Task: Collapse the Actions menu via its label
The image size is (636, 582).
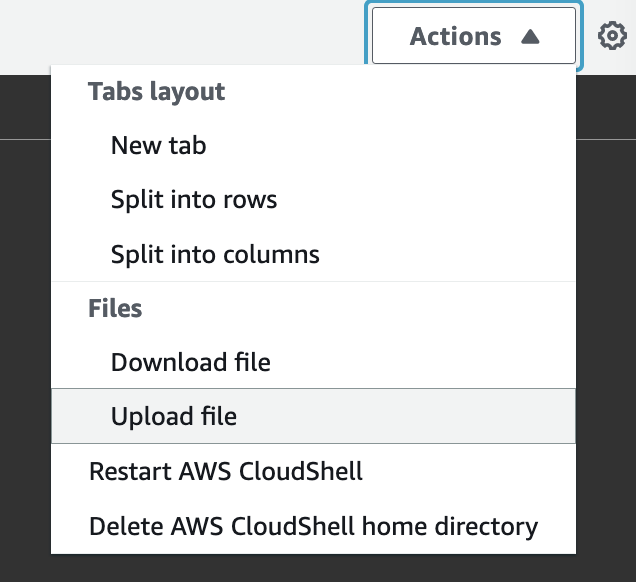Action: tap(455, 37)
